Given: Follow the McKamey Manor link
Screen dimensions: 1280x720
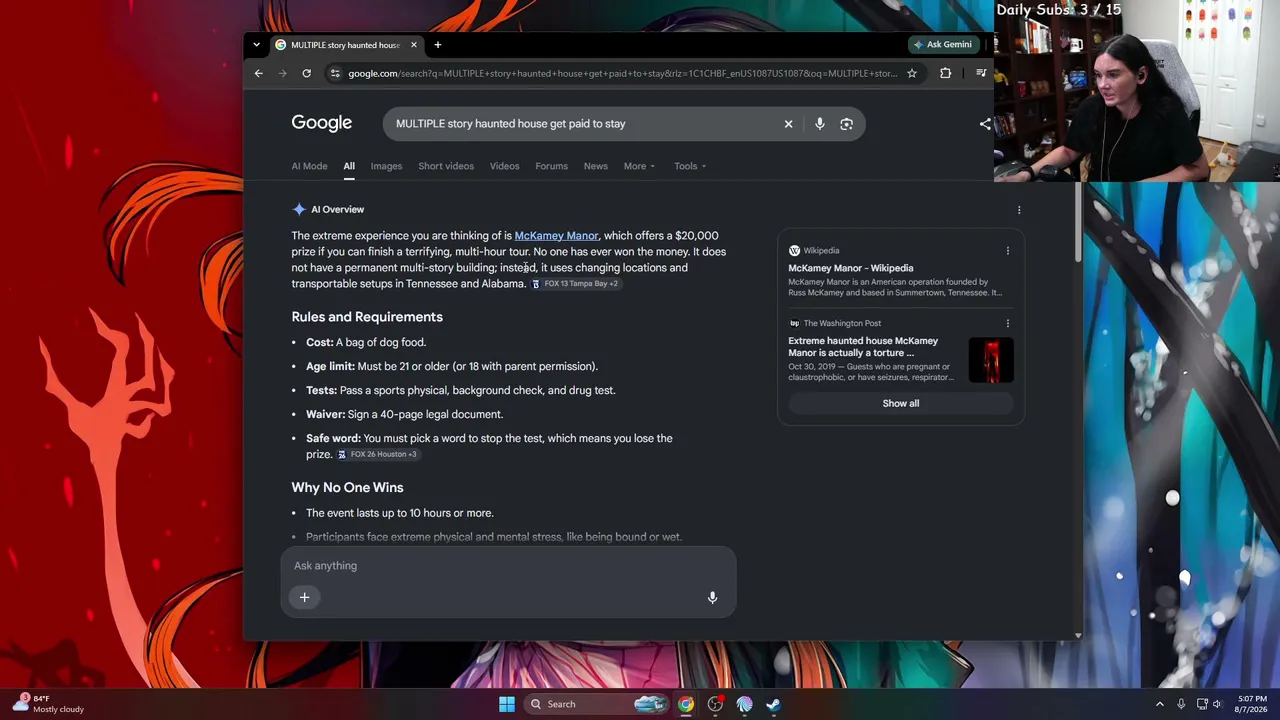Looking at the screenshot, I should [556, 236].
